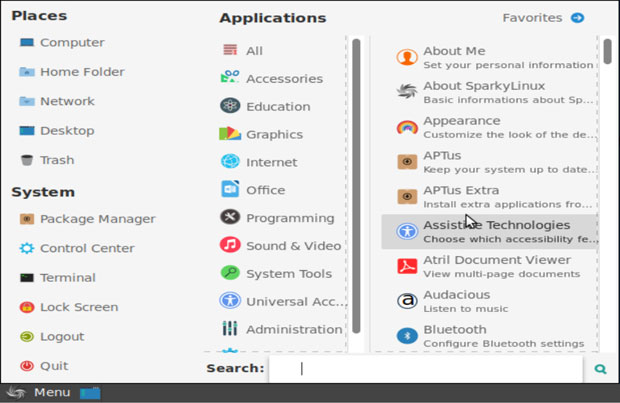Click the applications list scrollbar thumb

click(608, 51)
